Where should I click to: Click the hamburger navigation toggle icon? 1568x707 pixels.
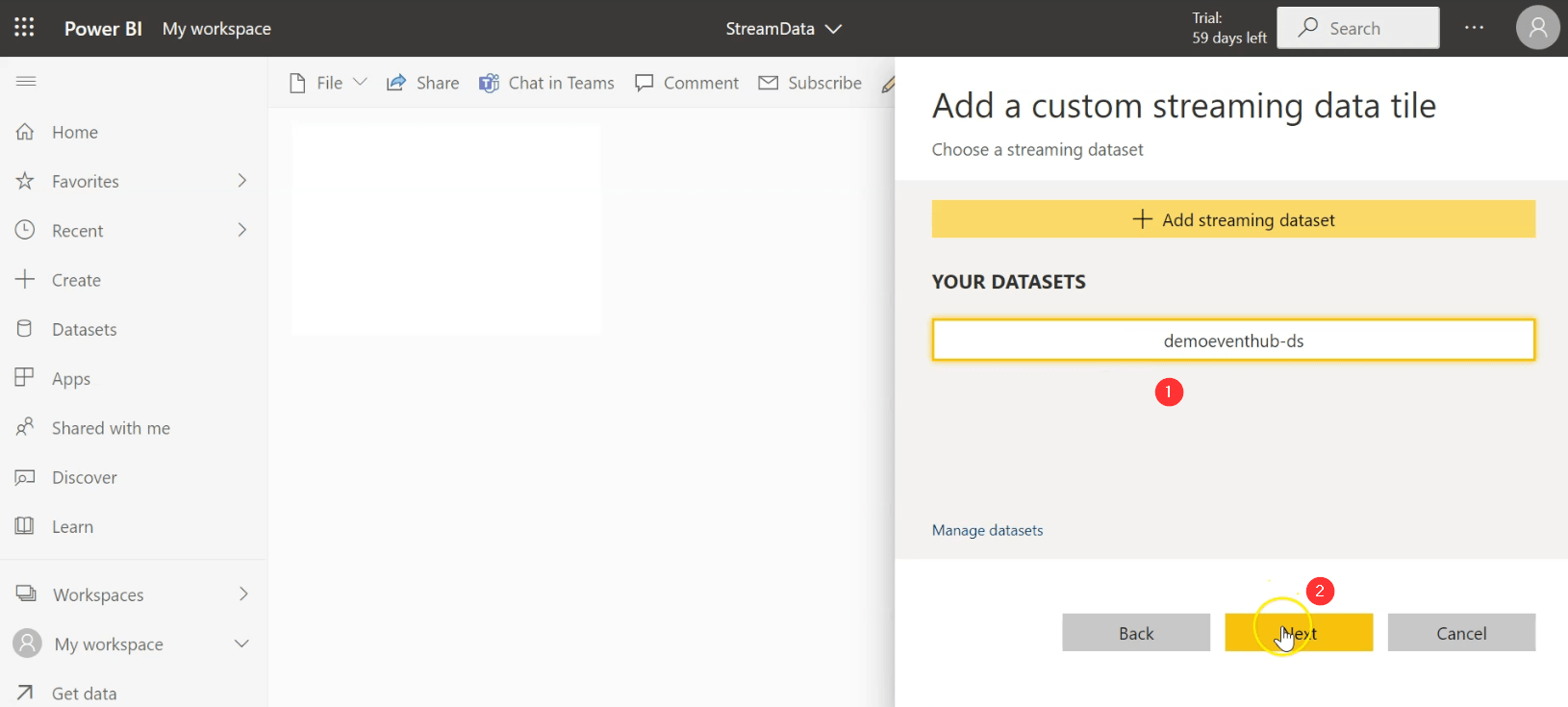tap(26, 82)
